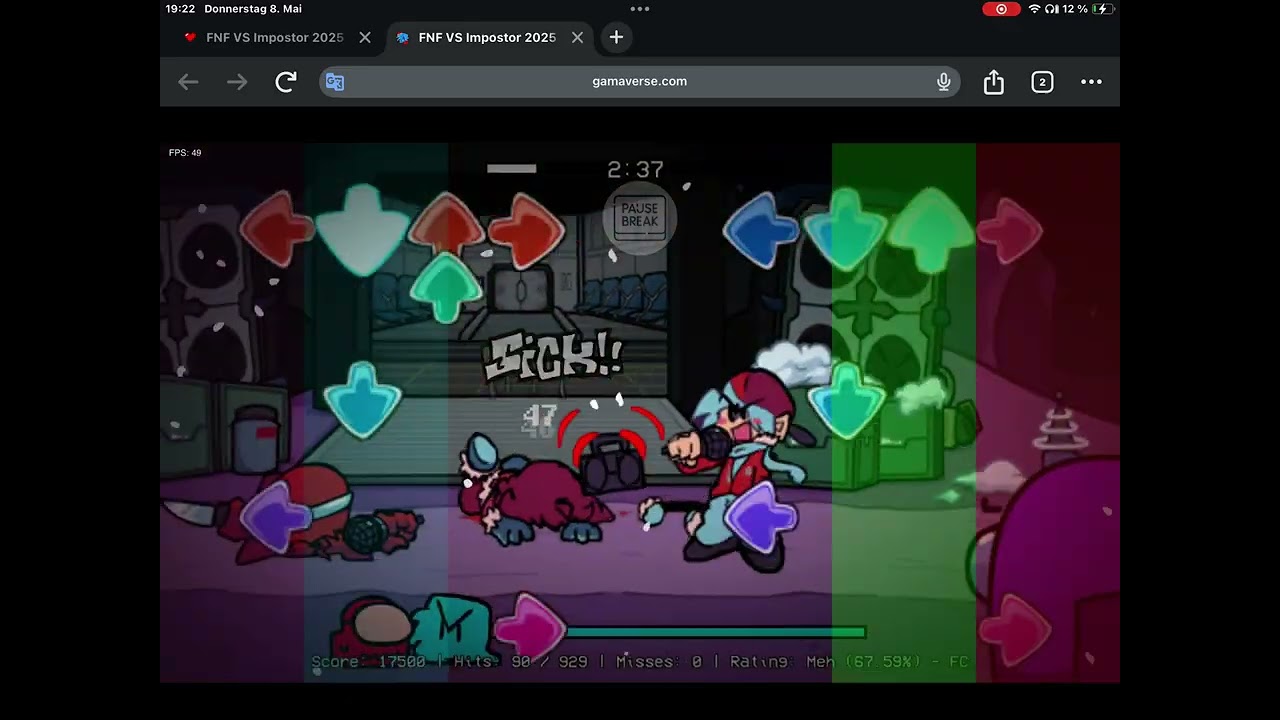The height and width of the screenshot is (720, 1280).
Task: Tap the purple left note over fallen impostor
Action: [277, 515]
